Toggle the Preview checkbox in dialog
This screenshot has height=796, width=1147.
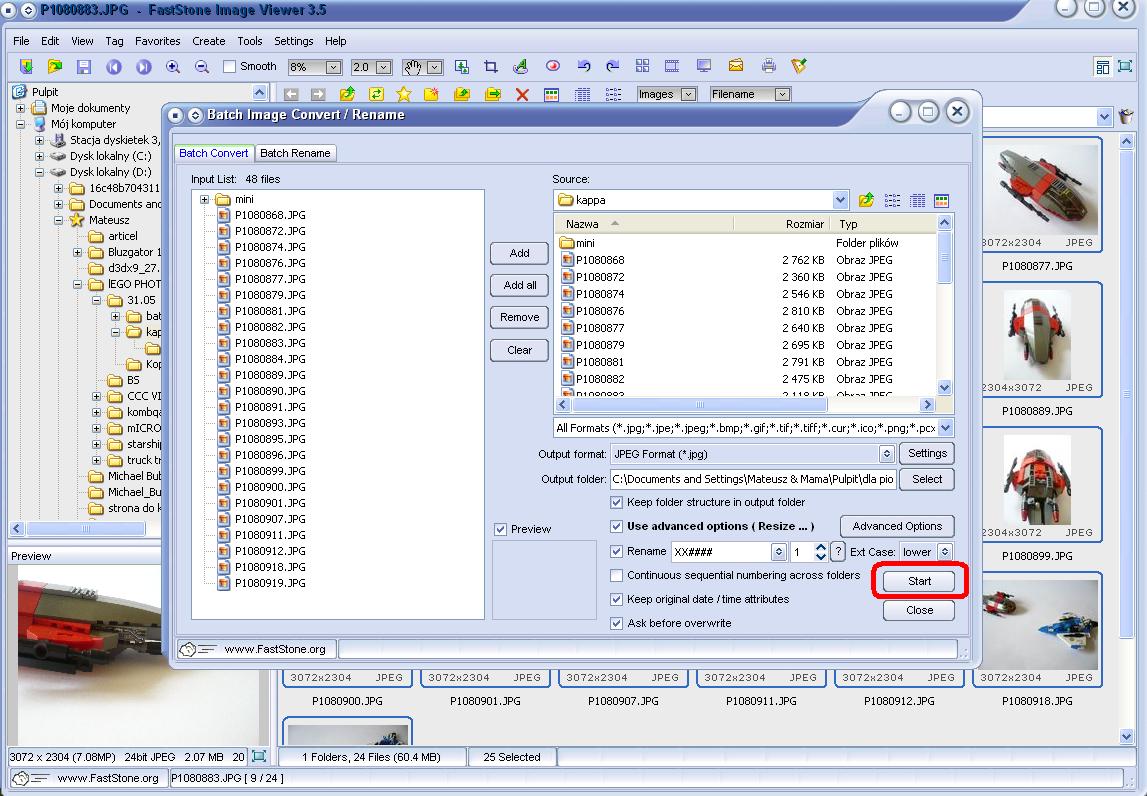(500, 530)
